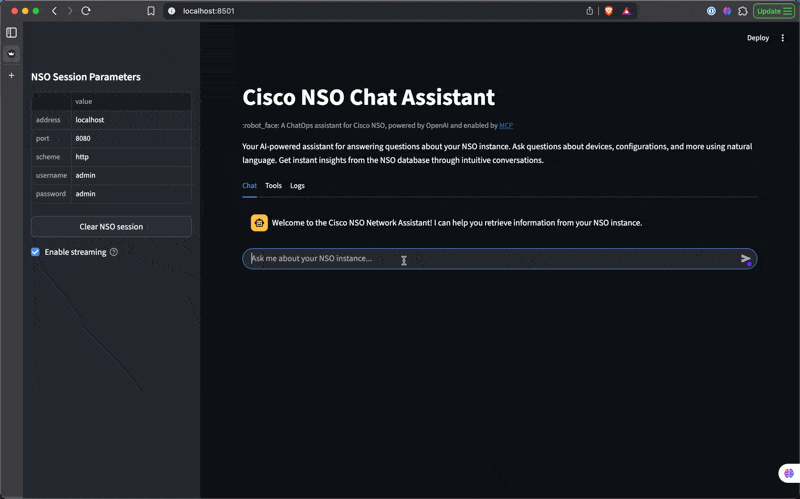Image resolution: width=800 pixels, height=499 pixels.
Task: Click the Deploy button
Action: [x=758, y=38]
